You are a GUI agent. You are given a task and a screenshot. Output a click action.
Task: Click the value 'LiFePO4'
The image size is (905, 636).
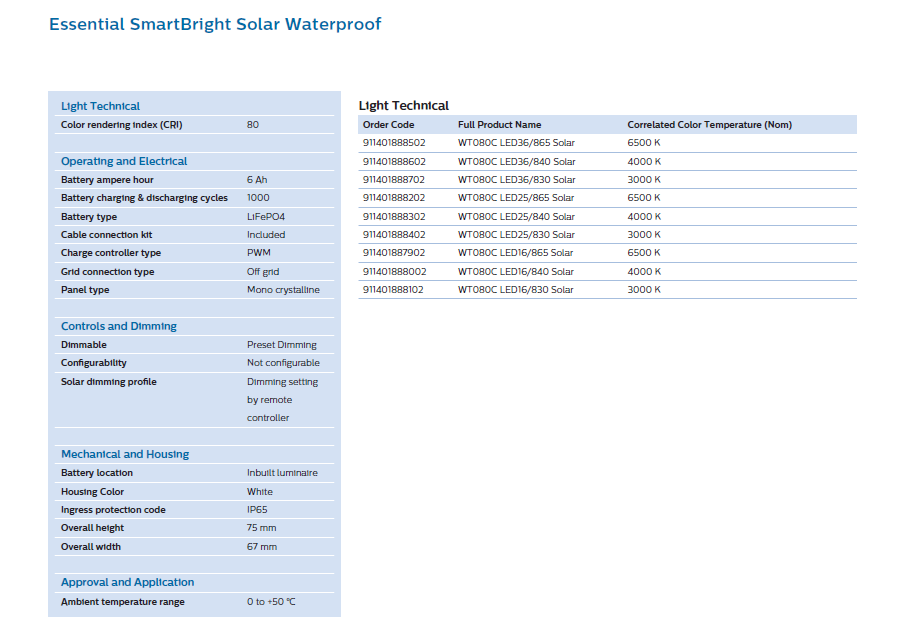(x=266, y=216)
